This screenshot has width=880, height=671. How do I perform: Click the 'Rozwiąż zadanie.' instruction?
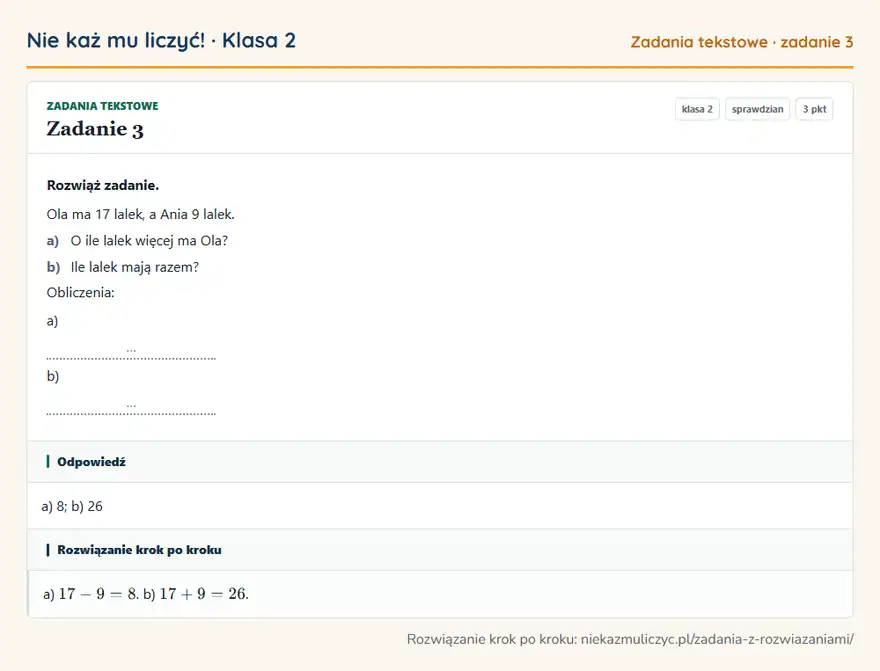coord(103,185)
